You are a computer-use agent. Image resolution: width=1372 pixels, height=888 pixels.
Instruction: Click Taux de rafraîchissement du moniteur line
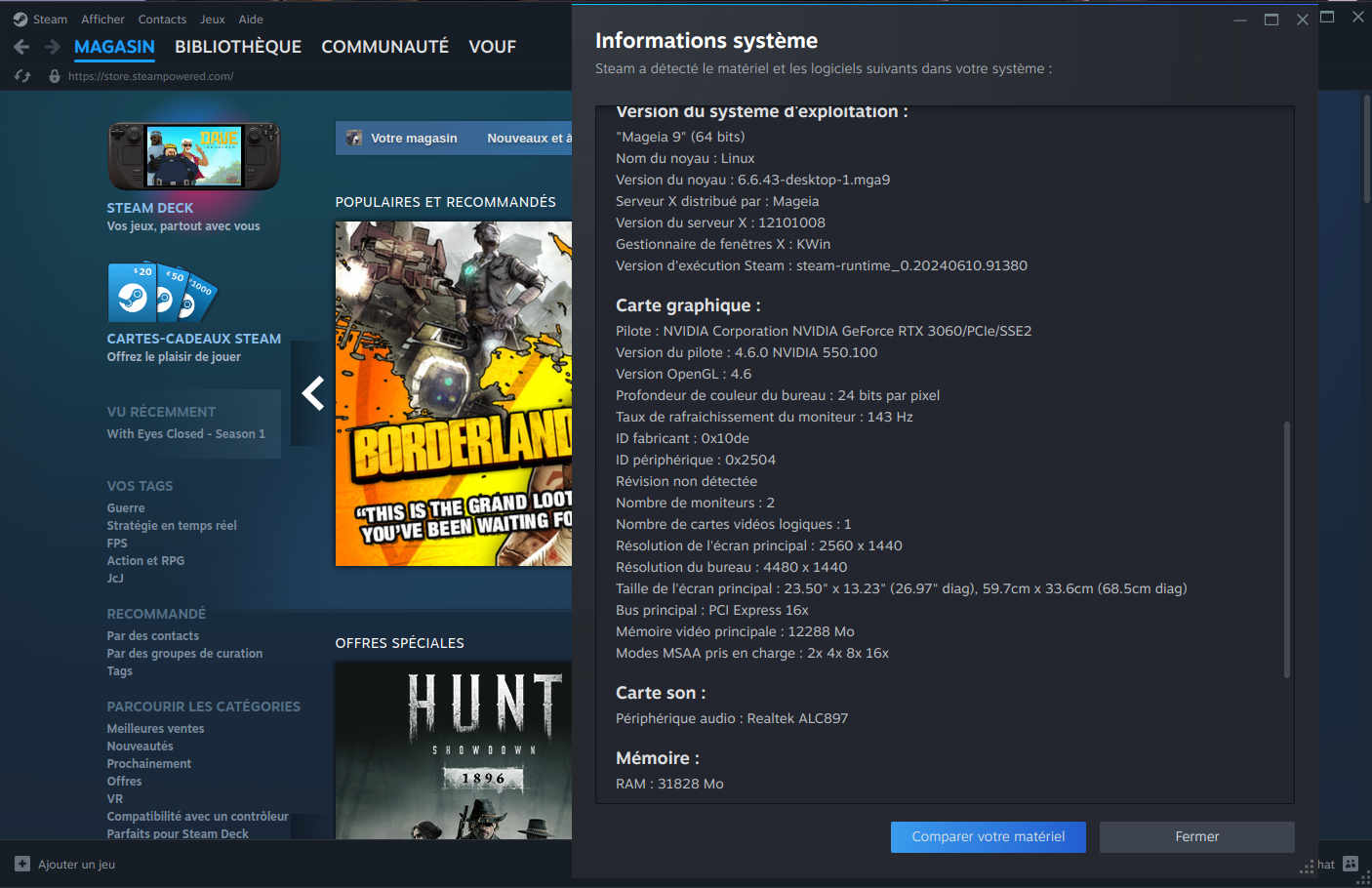764,417
